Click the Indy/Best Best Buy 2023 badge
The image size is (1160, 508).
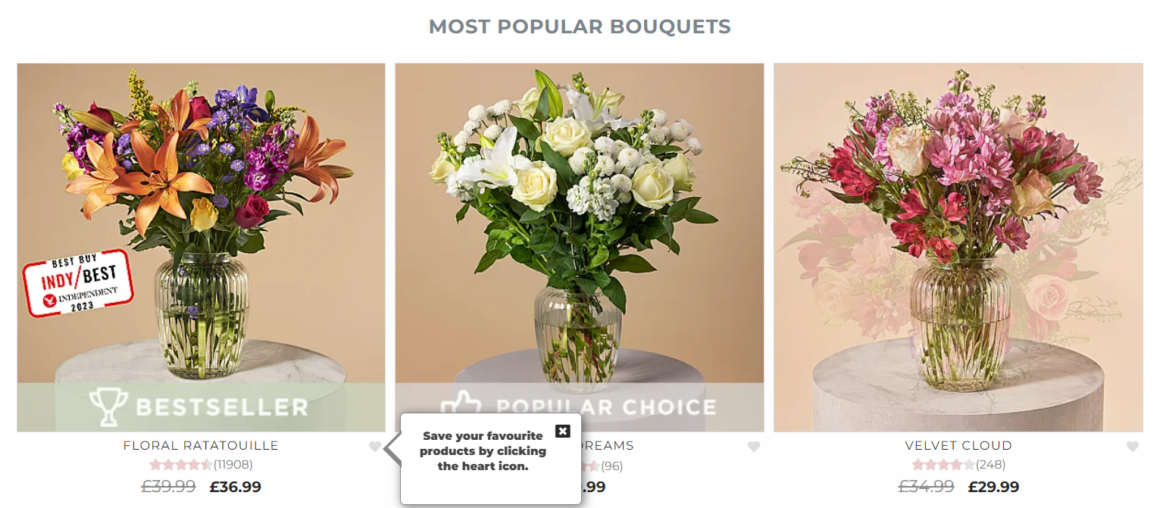[78, 282]
